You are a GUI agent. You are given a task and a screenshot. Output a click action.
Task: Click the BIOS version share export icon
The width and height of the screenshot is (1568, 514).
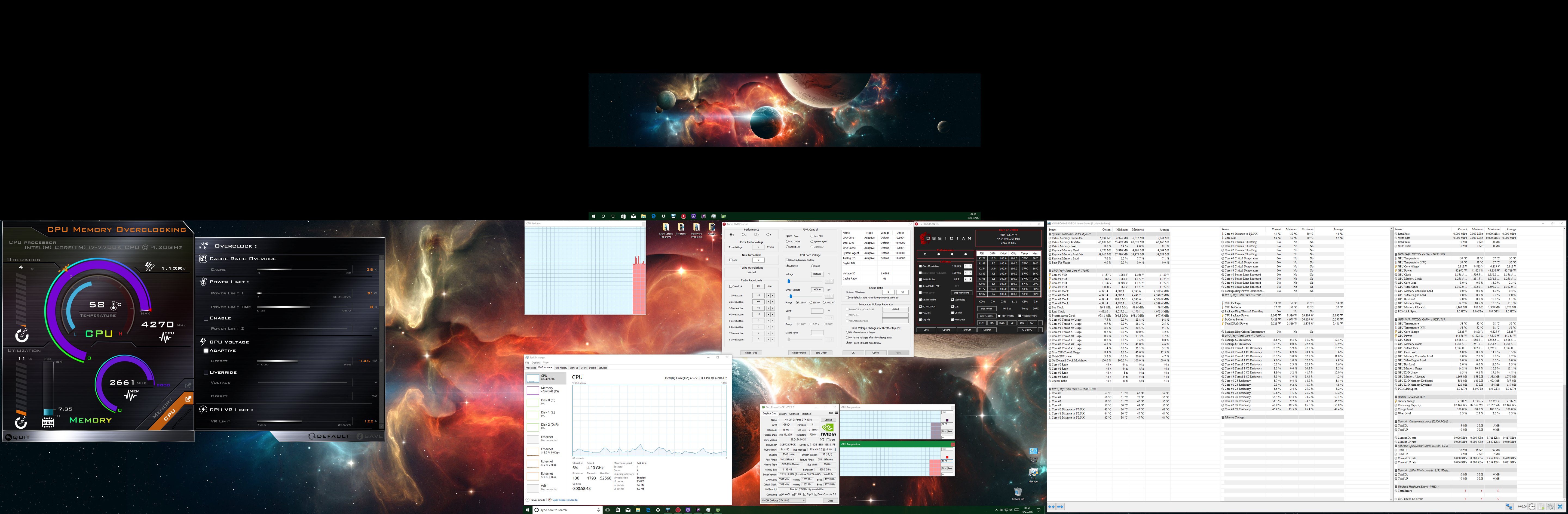822,440
